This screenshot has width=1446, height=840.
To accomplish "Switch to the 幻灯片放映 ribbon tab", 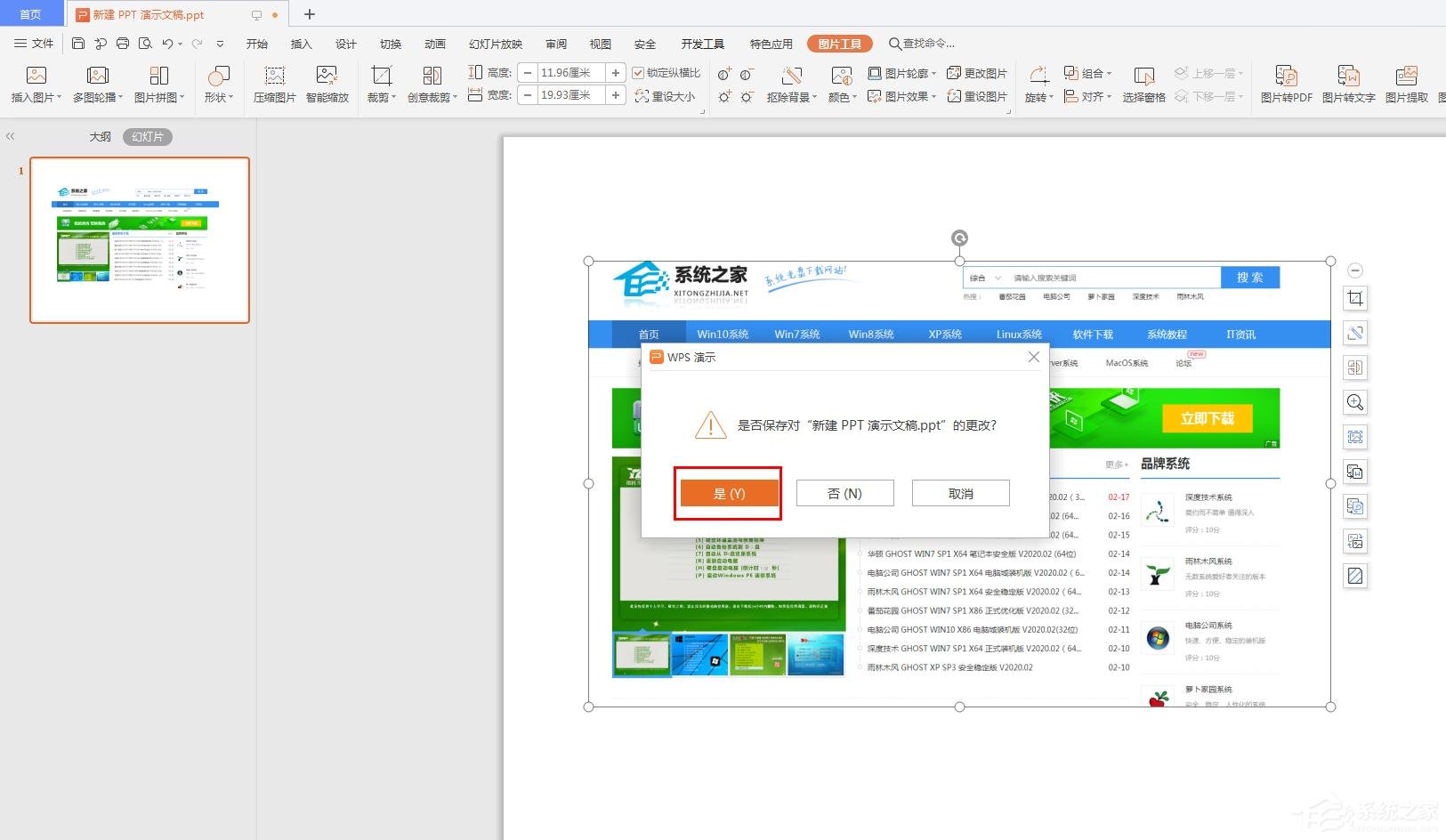I will click(494, 43).
